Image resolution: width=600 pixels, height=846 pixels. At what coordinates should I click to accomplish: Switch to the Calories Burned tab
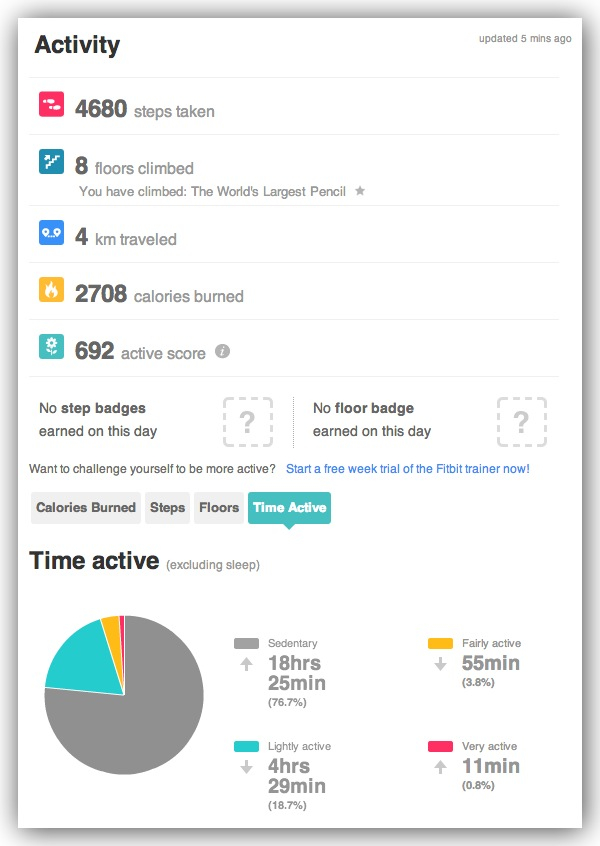click(86, 508)
